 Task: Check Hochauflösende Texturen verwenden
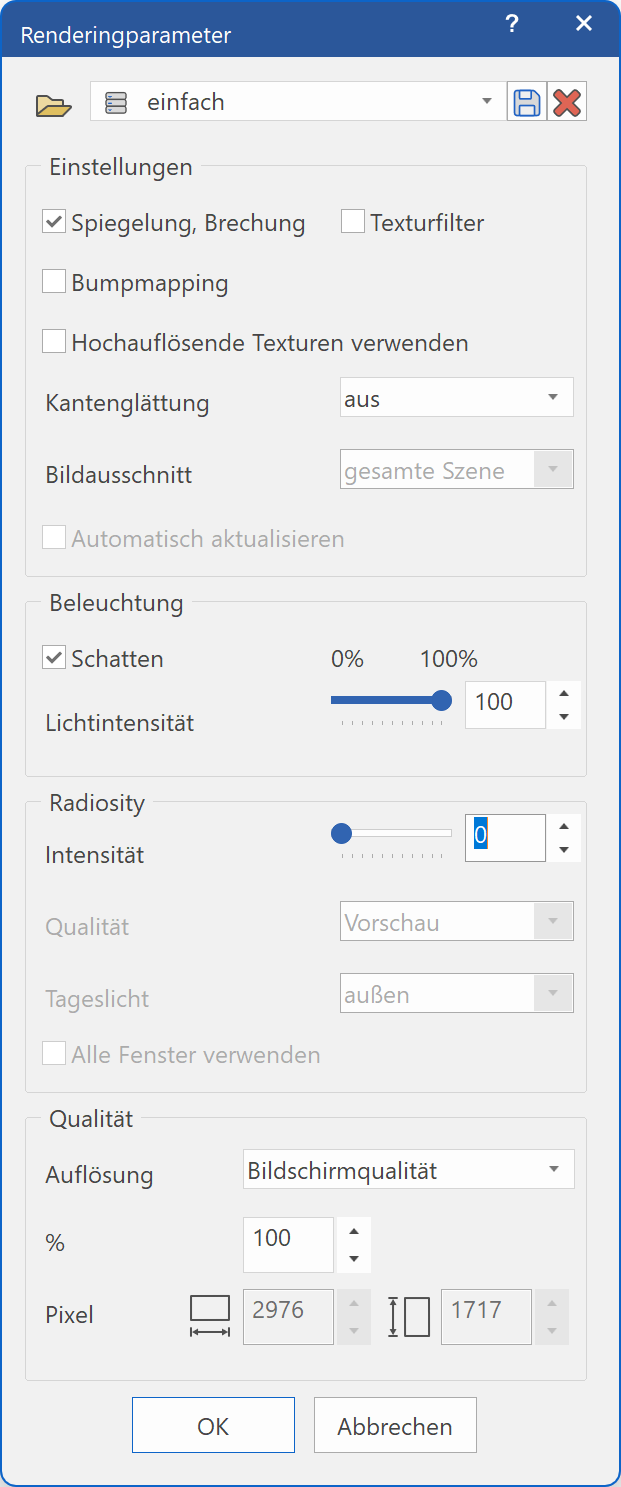(53, 341)
